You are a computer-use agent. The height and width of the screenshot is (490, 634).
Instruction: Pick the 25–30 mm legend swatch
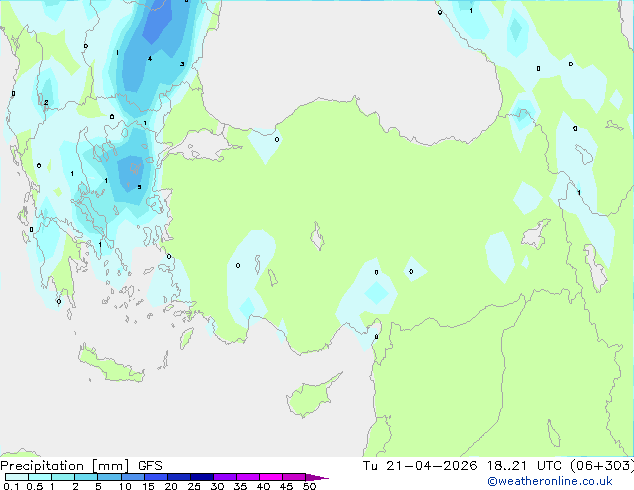pos(202,477)
